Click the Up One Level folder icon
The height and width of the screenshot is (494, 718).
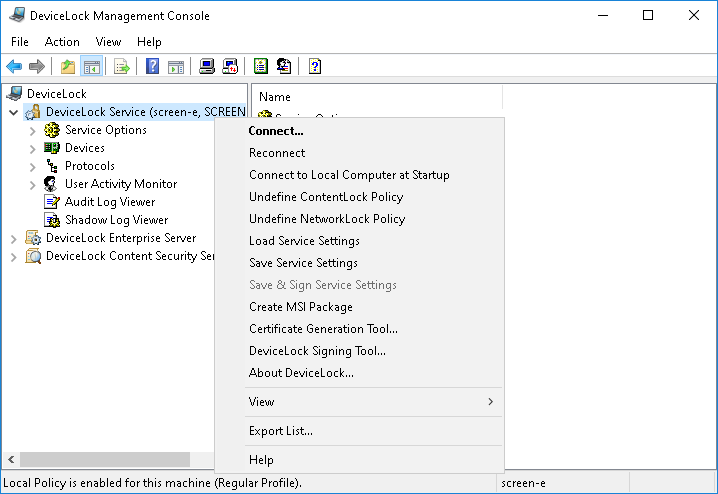(68, 67)
